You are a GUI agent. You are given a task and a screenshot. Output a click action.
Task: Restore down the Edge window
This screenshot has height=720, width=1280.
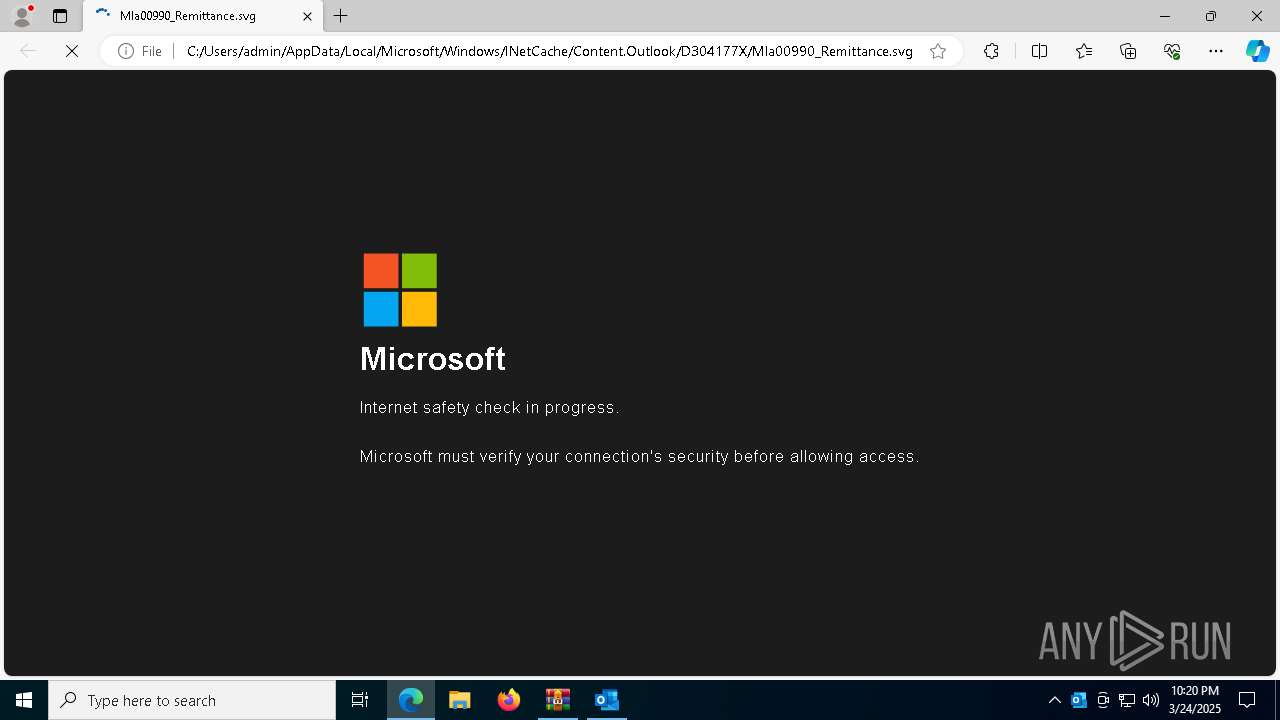point(1211,16)
